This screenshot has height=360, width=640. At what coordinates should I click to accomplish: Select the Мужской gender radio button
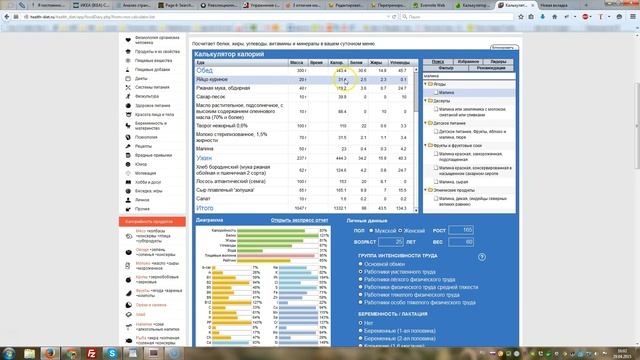tap(371, 231)
